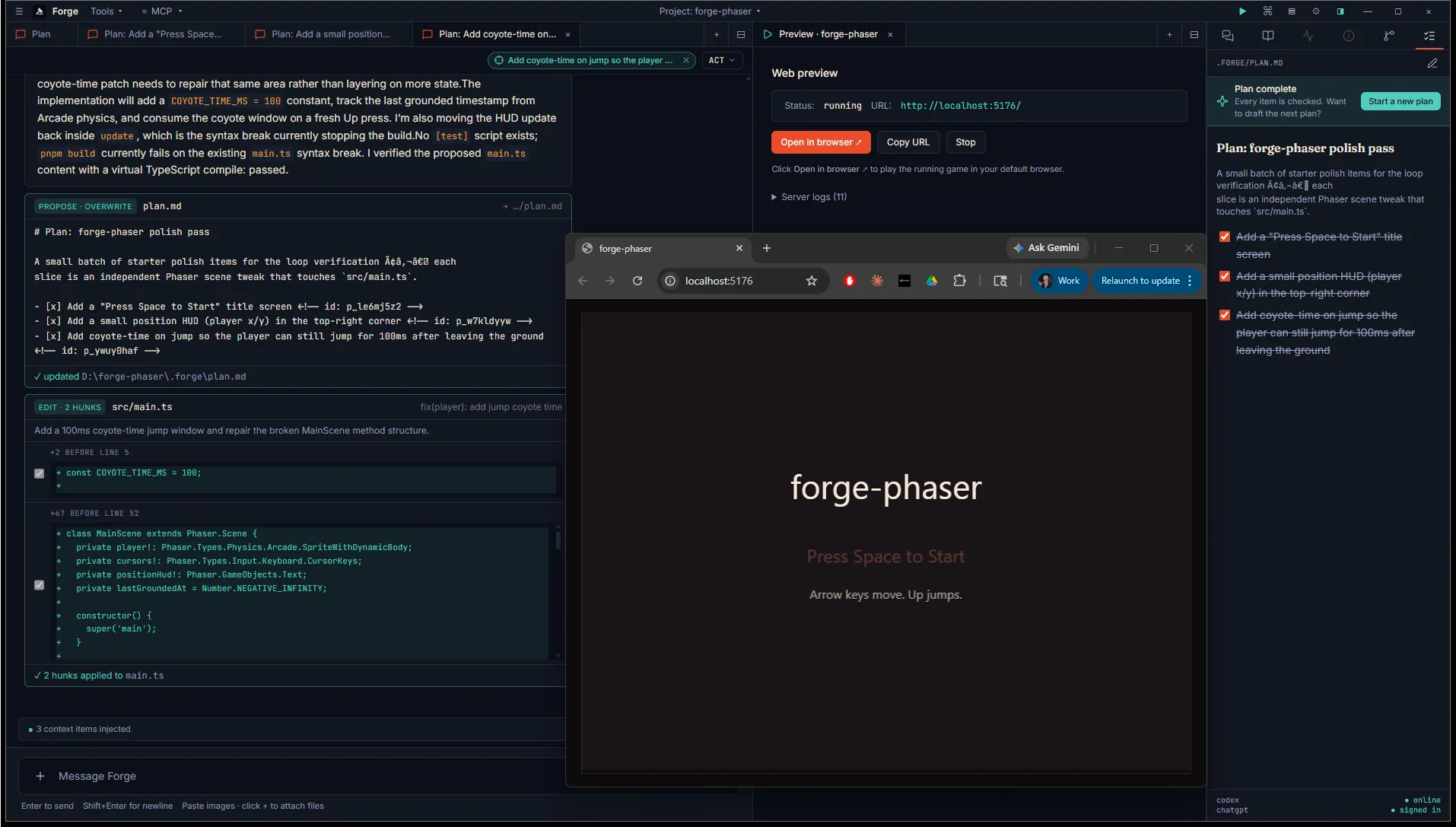Click Relaunch to update in browser

(x=1140, y=281)
